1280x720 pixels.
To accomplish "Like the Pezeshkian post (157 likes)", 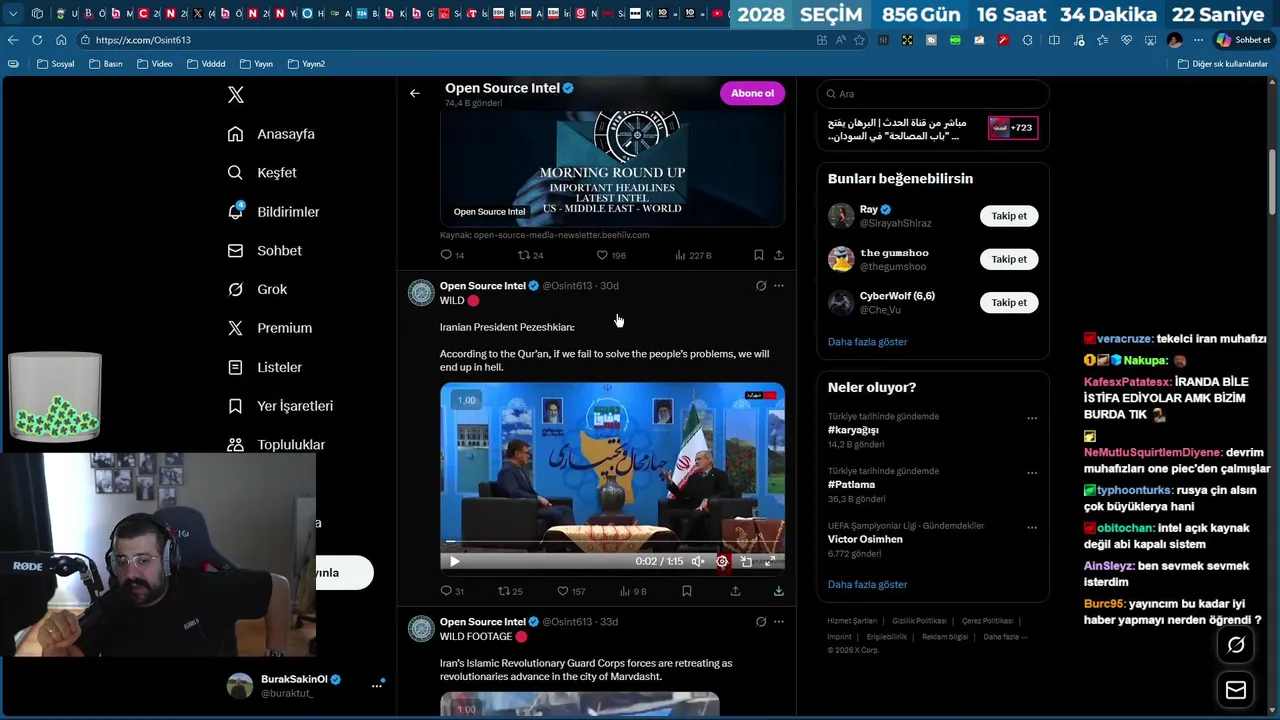I will point(571,591).
